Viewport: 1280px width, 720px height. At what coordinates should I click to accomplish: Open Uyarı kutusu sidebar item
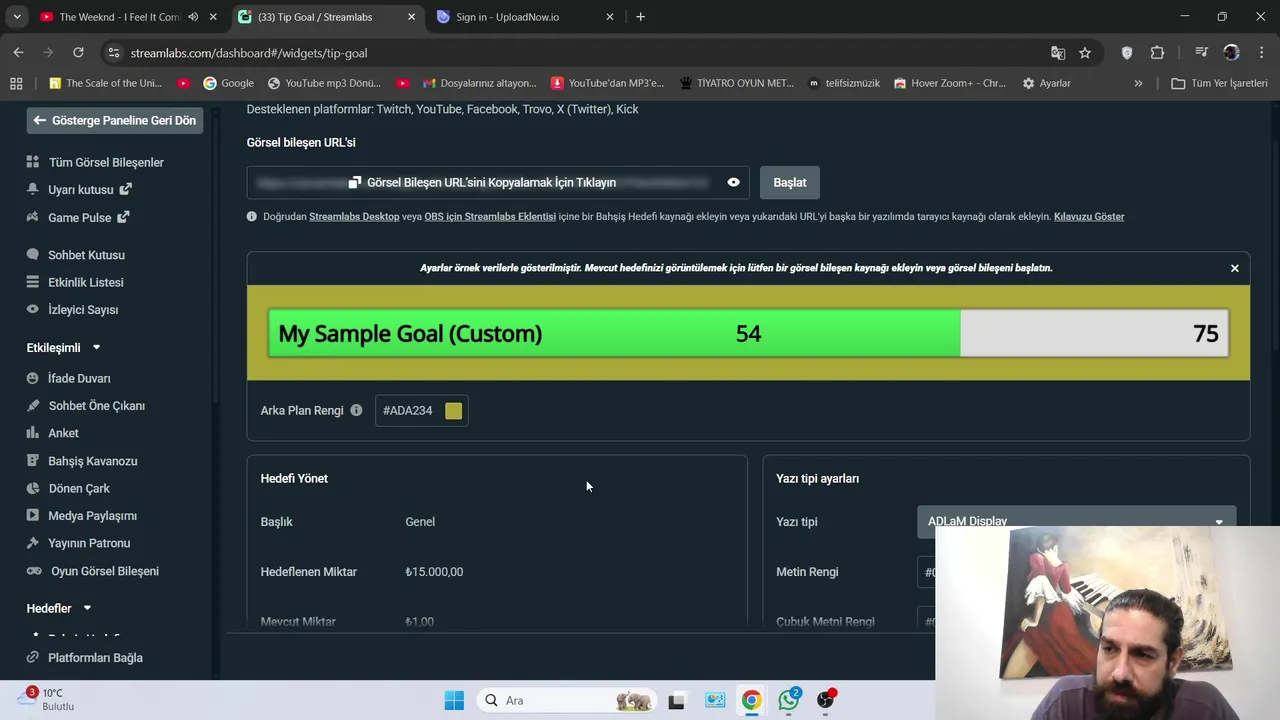tap(80, 189)
